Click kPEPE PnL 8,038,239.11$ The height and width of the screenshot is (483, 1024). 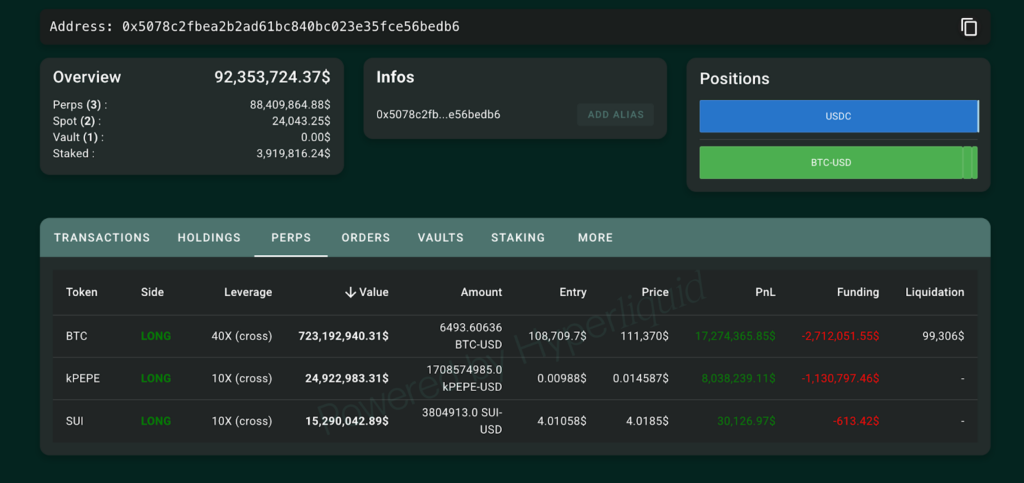(739, 379)
